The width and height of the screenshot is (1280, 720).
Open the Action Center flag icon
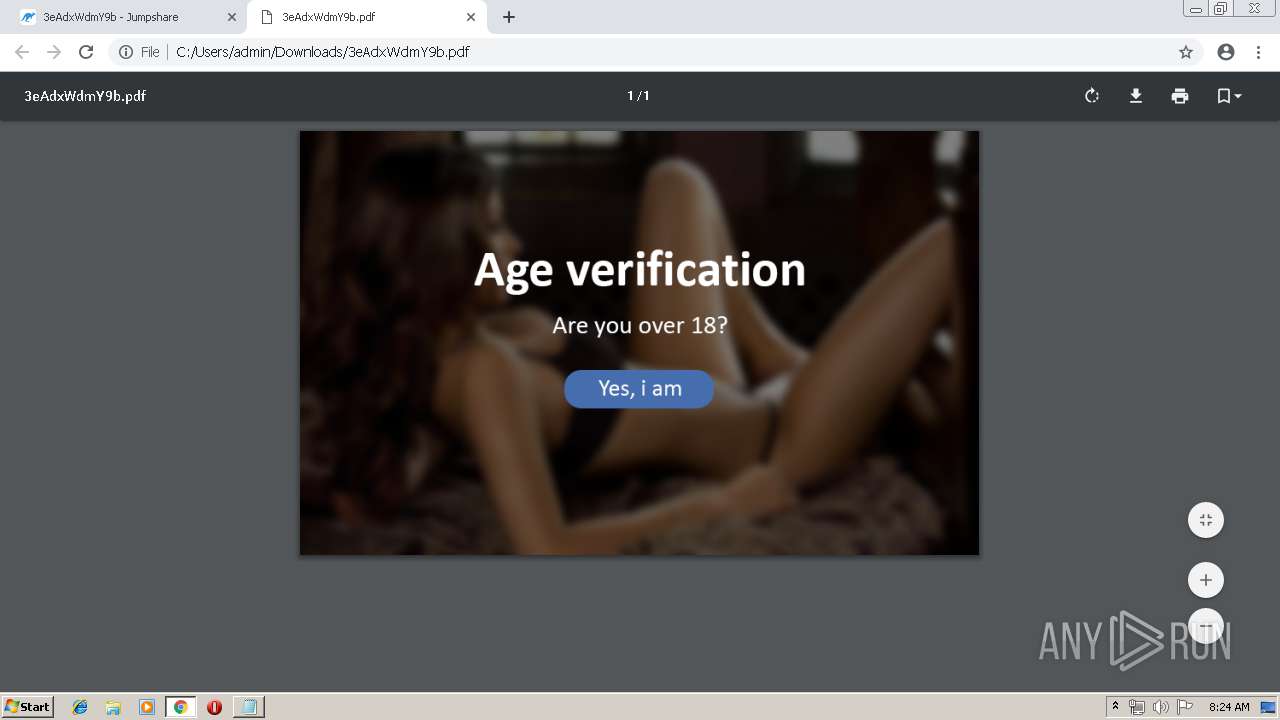click(1185, 707)
